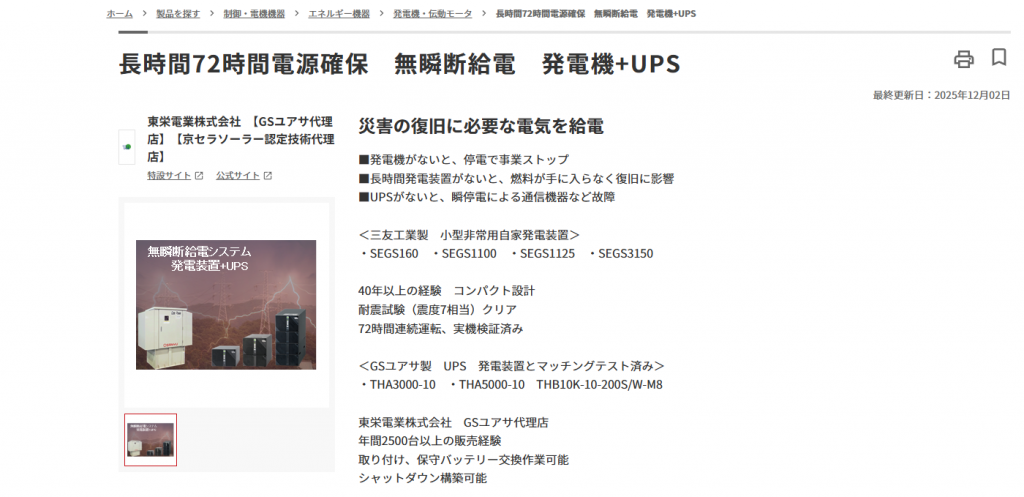Screen dimensions: 1024x497
Task: Bookmark this product page
Action: [998, 58]
